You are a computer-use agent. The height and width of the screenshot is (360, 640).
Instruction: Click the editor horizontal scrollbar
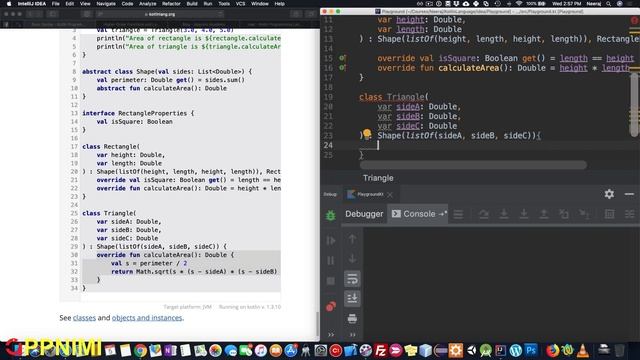point(473,165)
